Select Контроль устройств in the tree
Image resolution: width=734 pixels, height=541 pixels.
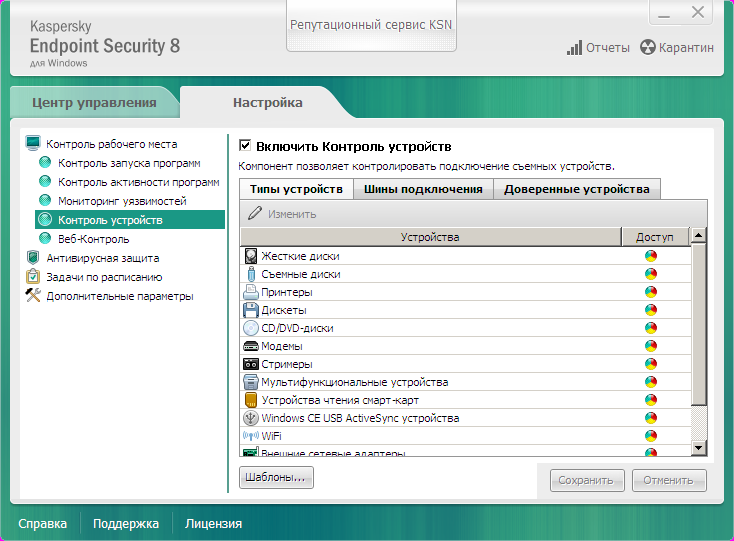click(130, 219)
